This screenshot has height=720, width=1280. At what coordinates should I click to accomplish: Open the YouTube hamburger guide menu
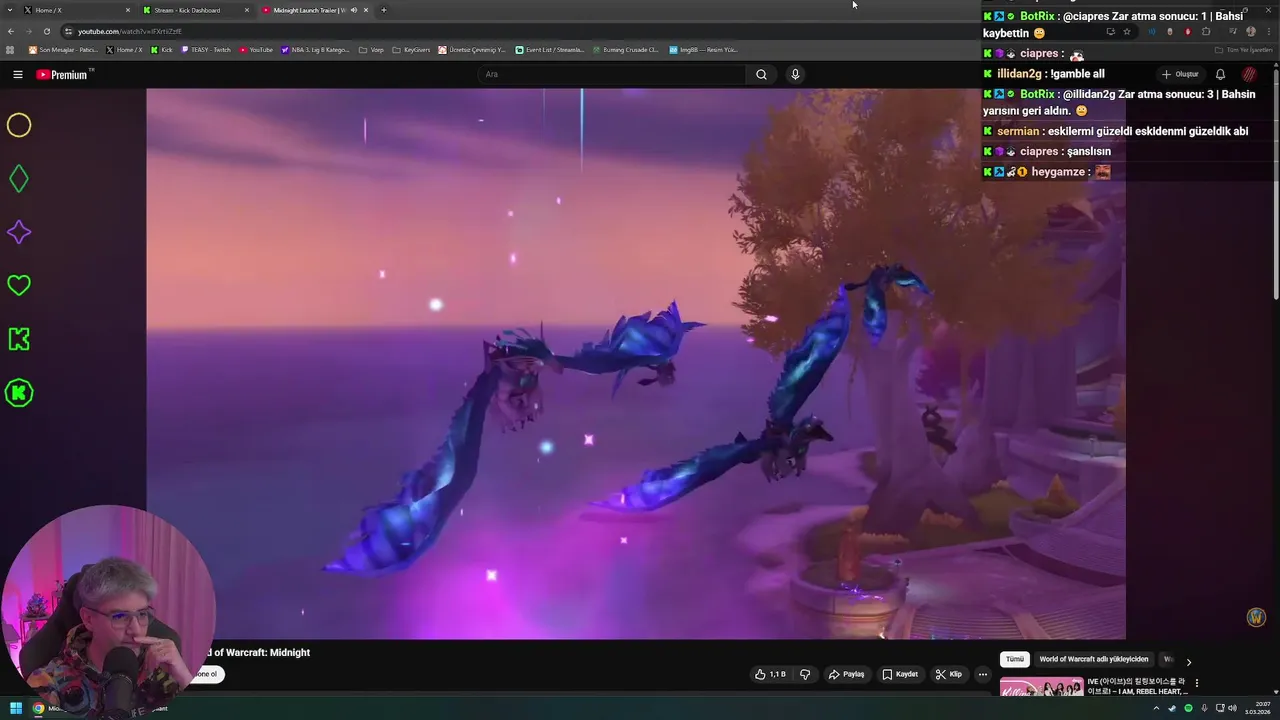(18, 74)
